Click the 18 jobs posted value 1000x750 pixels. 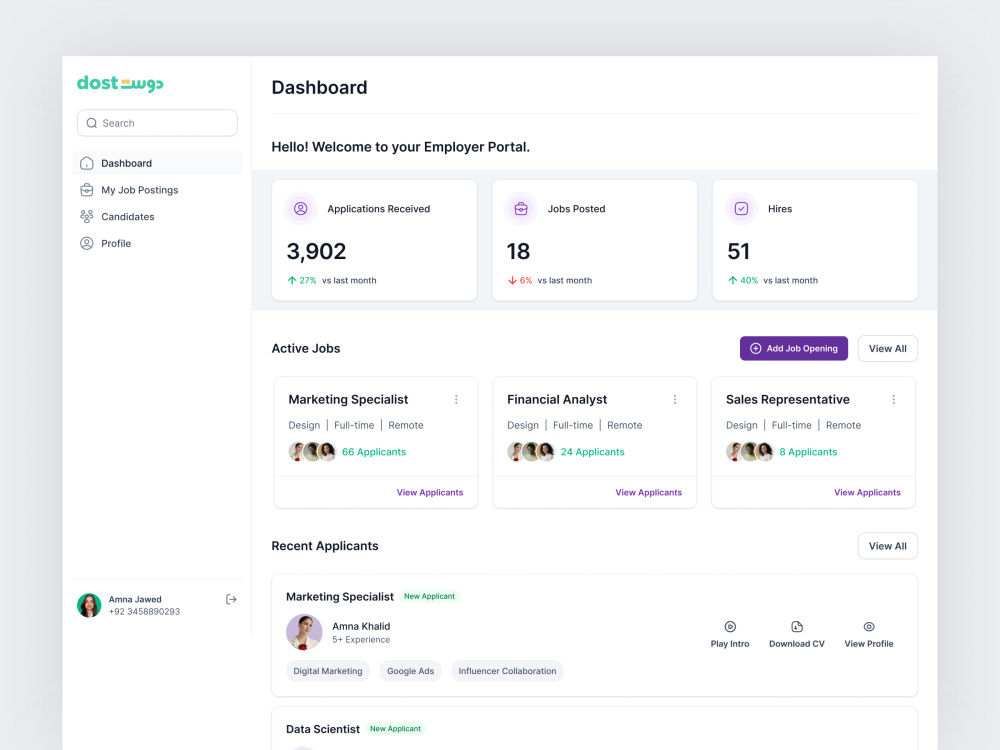point(518,251)
